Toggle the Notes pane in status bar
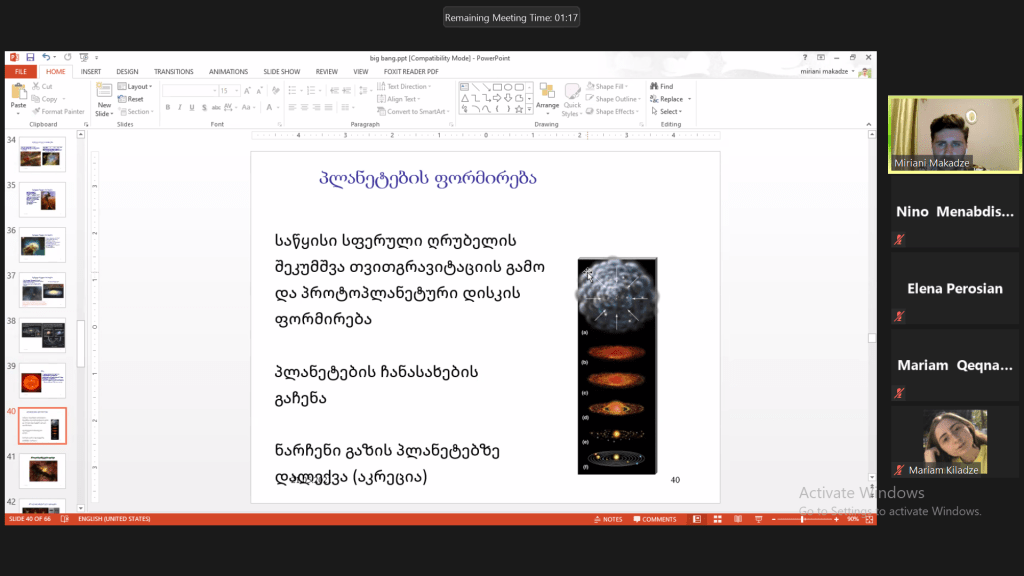Viewport: 1024px width, 576px height. 608,519
